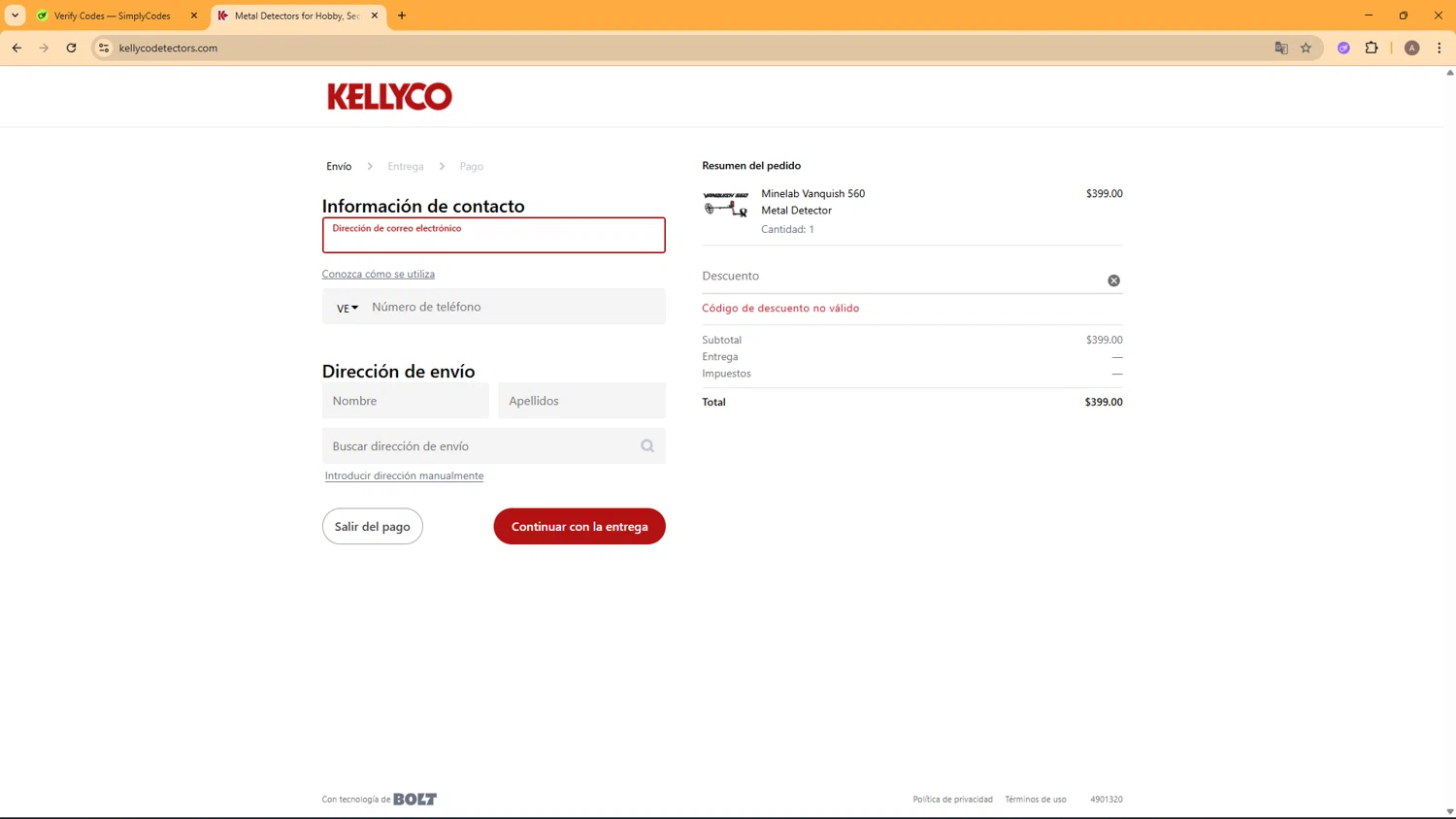
Task: Click the 4901320 number in footer
Action: [1107, 800]
